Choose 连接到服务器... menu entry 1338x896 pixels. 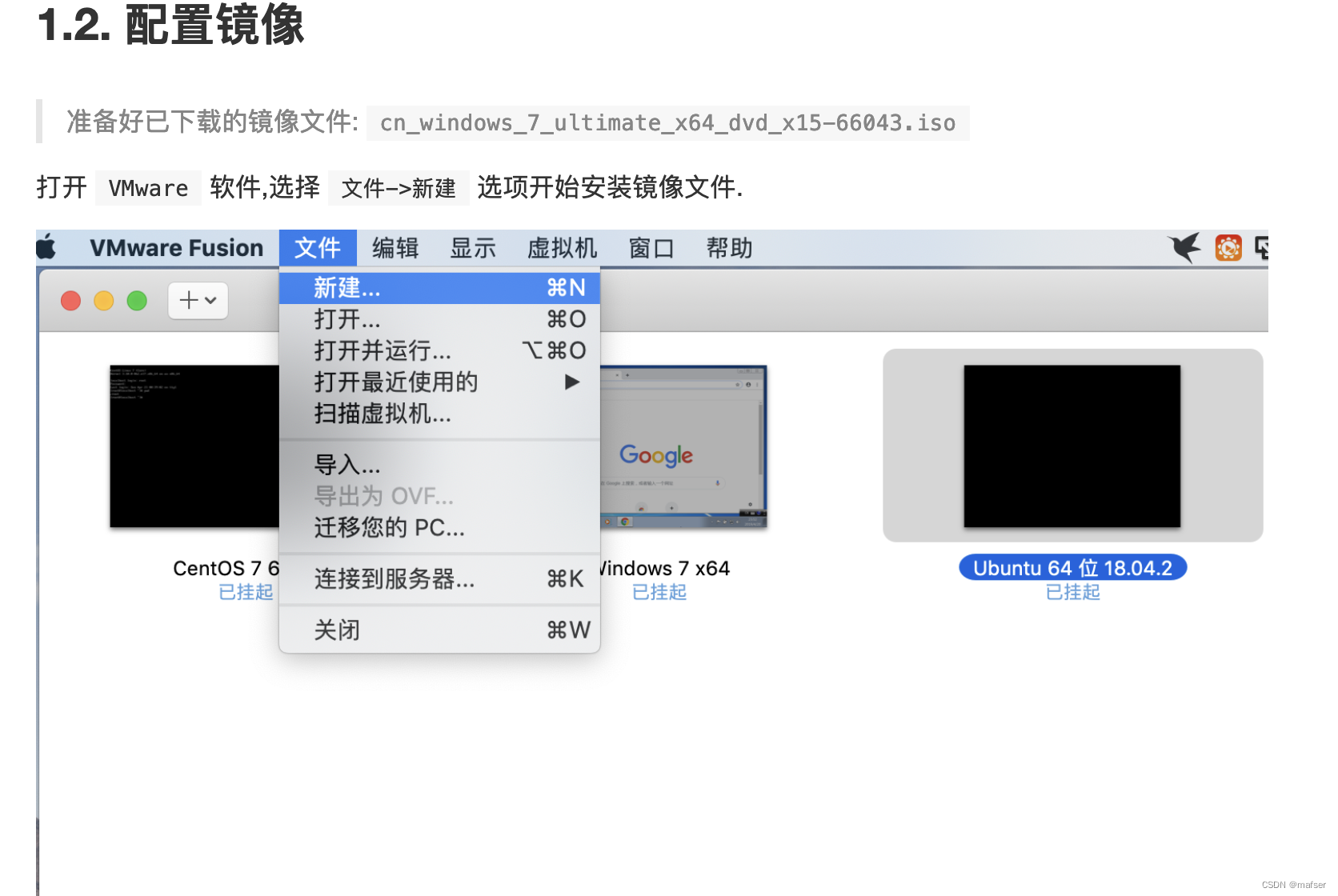point(439,578)
